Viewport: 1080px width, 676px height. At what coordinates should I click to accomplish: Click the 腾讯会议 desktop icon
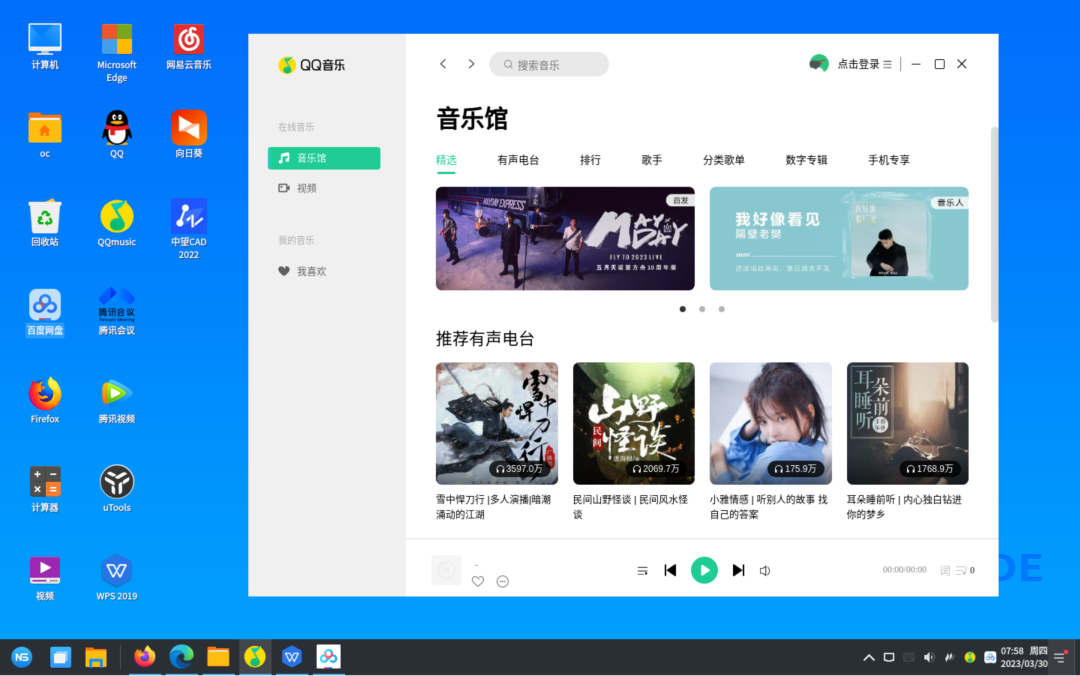click(116, 312)
